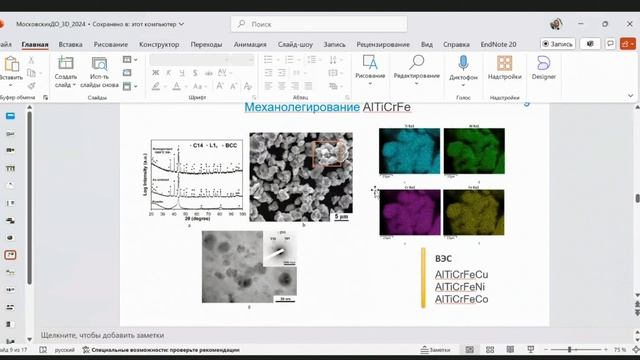Open the EndNote 20 tab

[x=498, y=44]
